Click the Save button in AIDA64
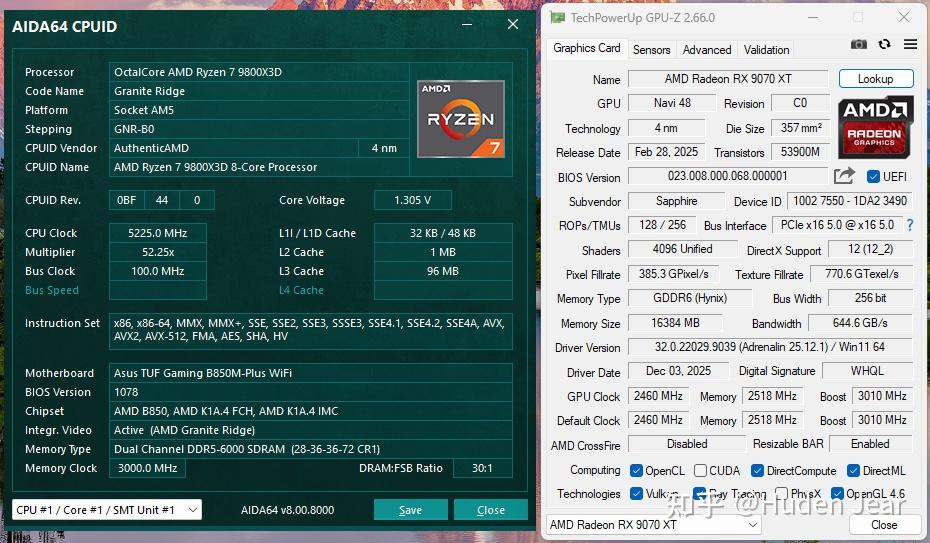Image resolution: width=930 pixels, height=543 pixels. click(410, 510)
